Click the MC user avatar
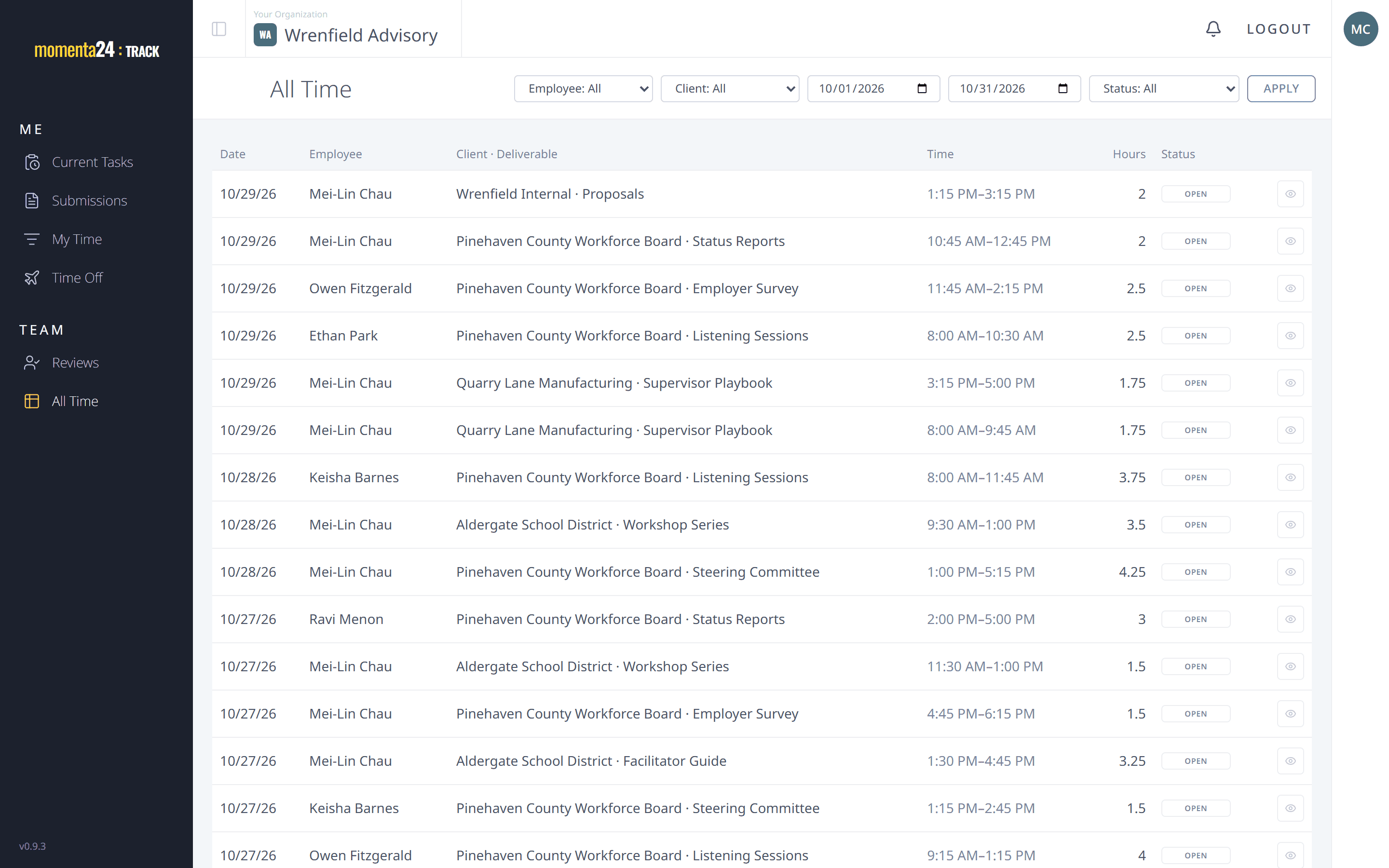The width and height of the screenshot is (1389, 868). (x=1360, y=29)
